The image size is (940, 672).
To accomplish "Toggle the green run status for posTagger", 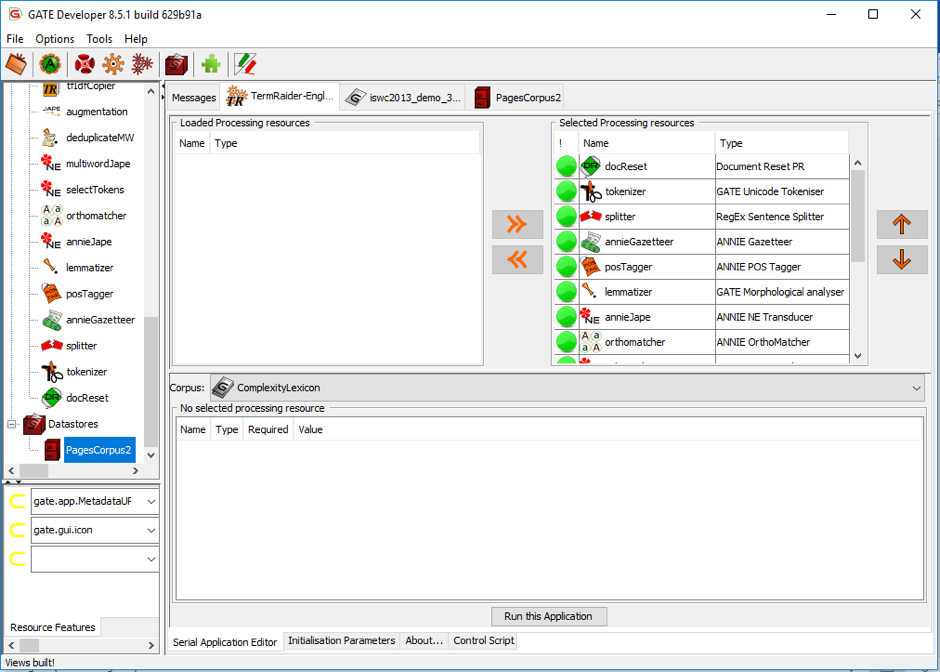I will click(566, 267).
